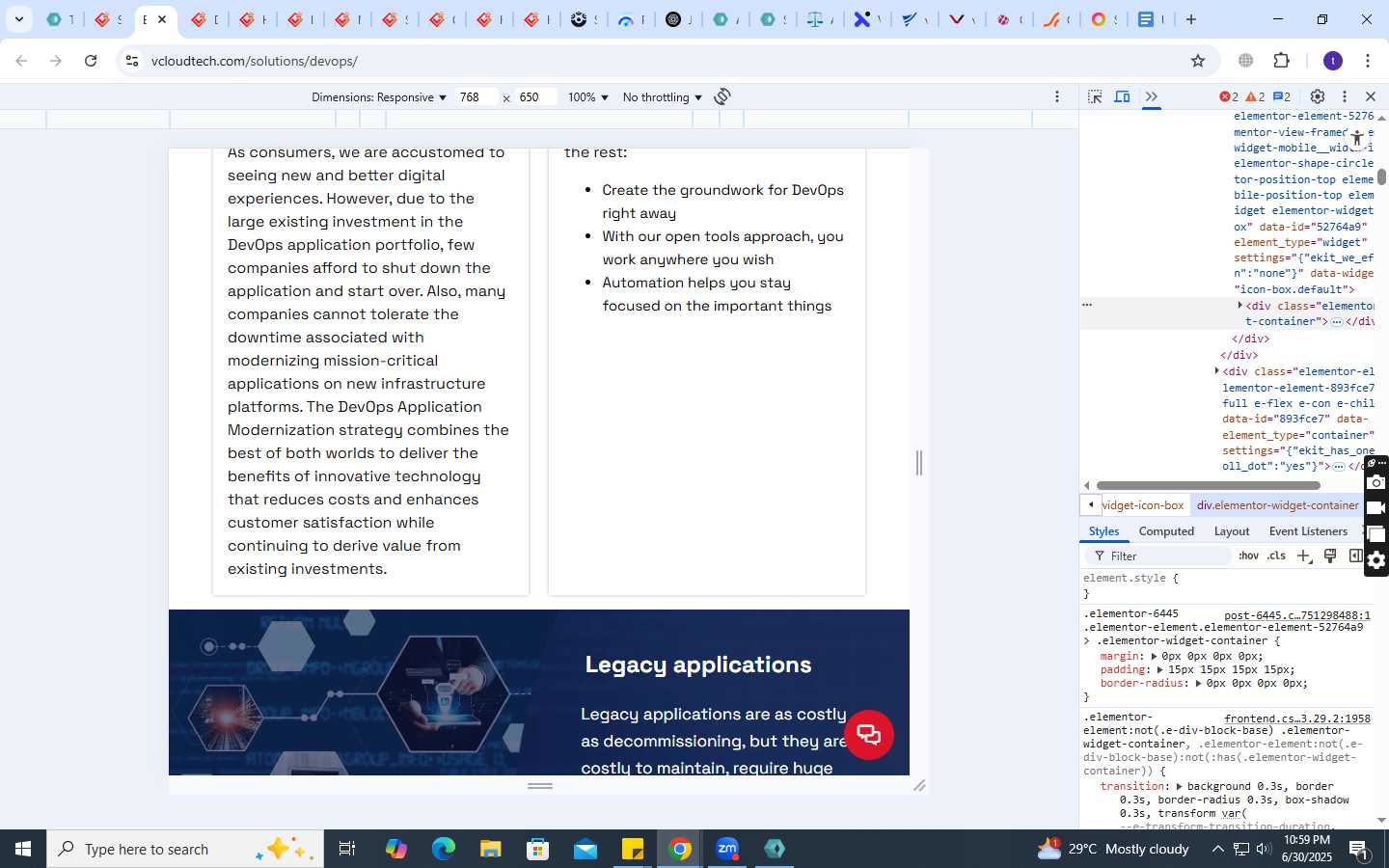Add a new style rule with plus icon
The height and width of the screenshot is (868, 1389).
click(1304, 556)
